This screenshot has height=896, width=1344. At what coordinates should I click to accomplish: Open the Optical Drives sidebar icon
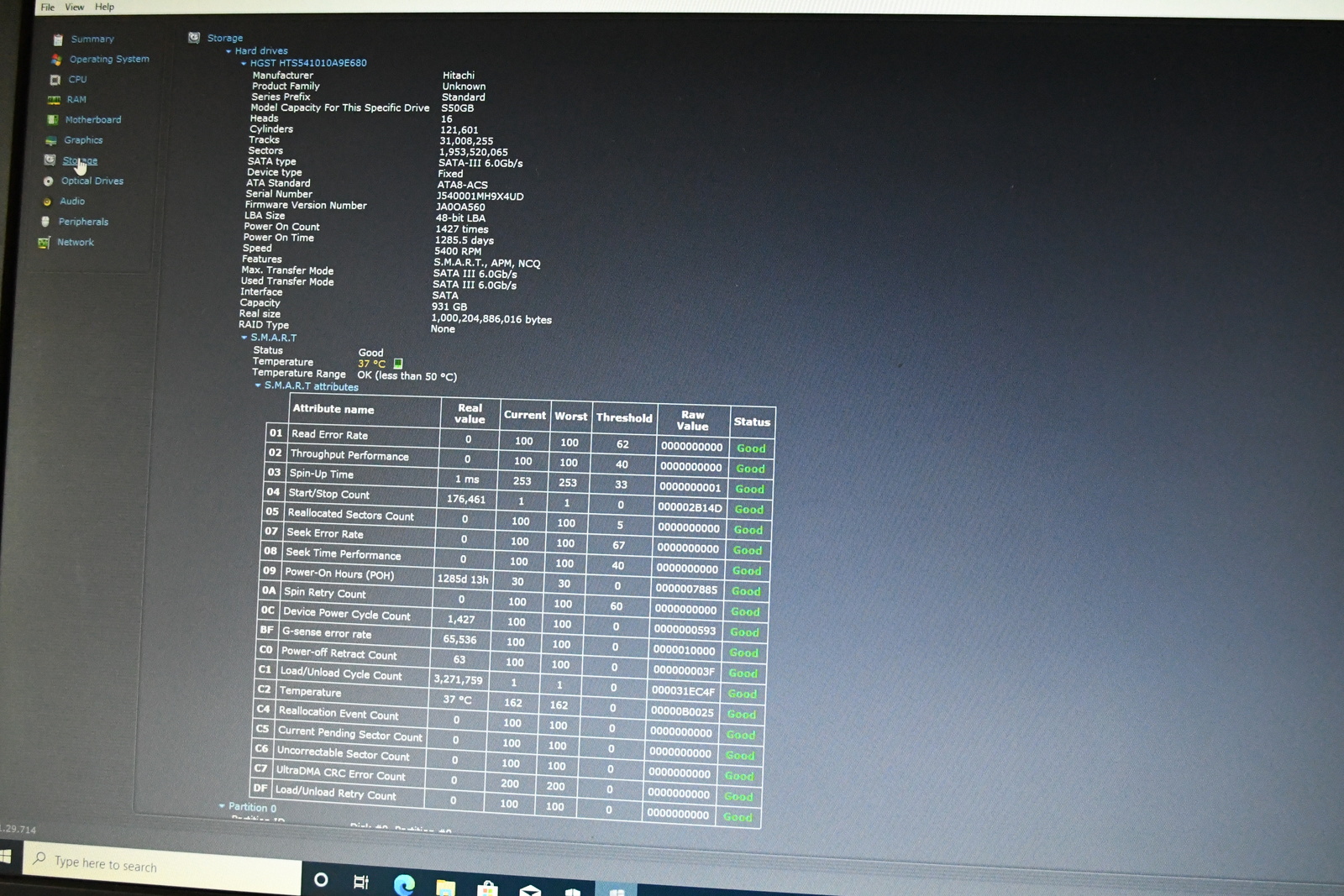click(x=48, y=181)
